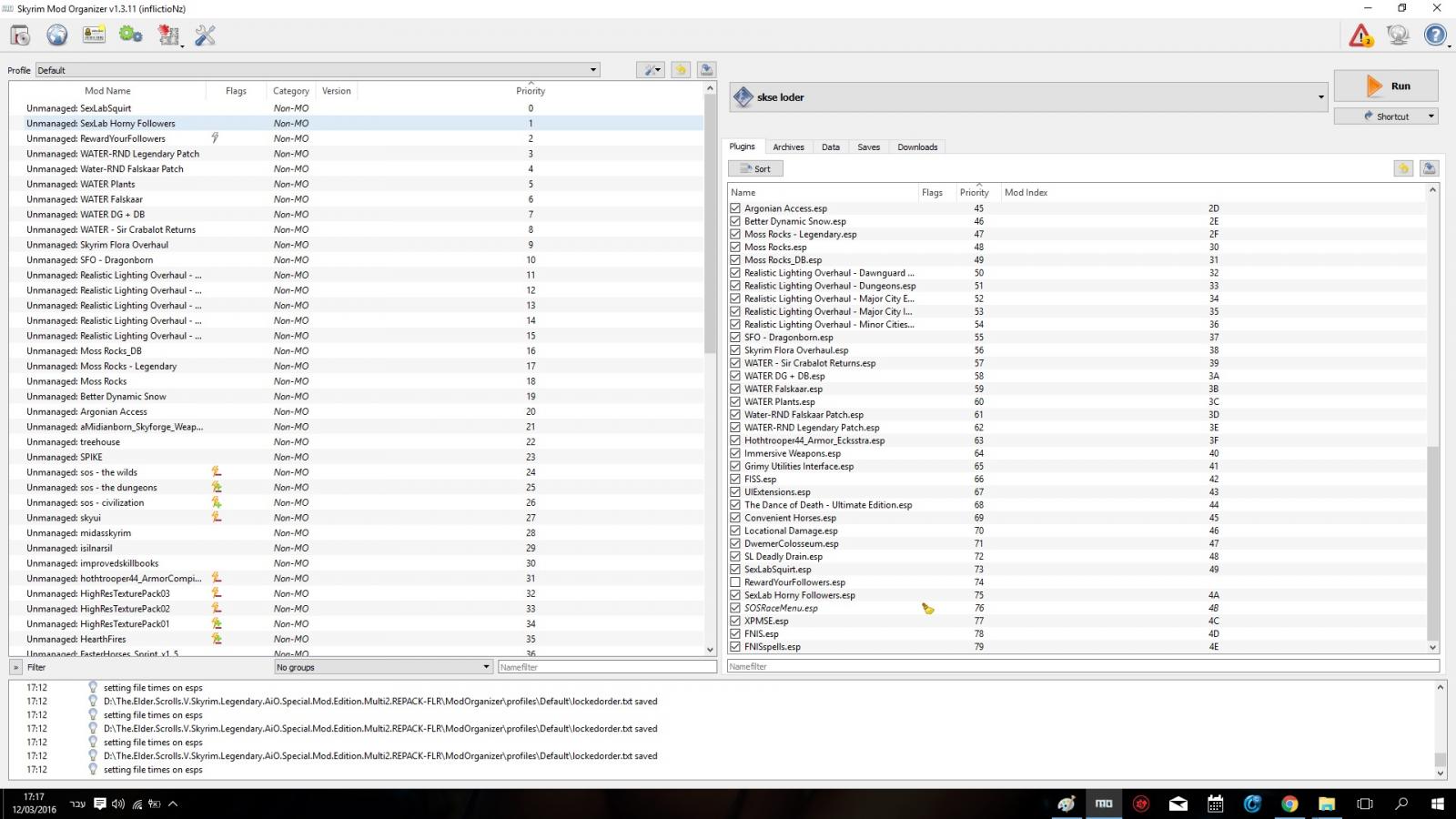This screenshot has width=1456, height=819.
Task: Click the conflict flag on sos - the wilds
Action: pos(217,472)
